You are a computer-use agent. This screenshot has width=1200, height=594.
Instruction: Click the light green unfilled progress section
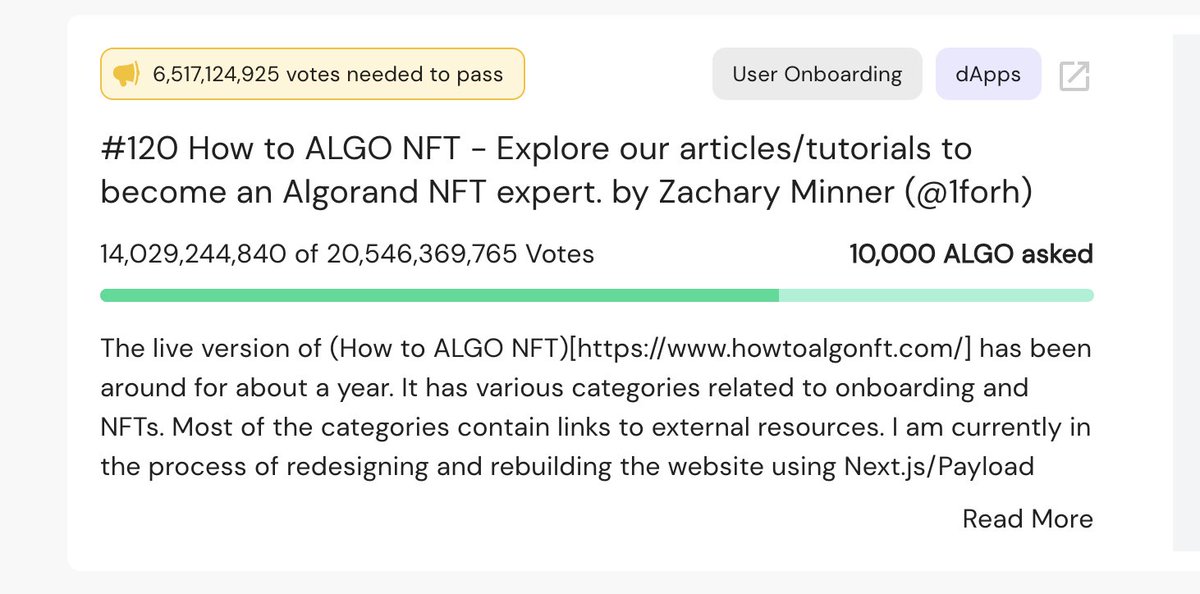pyautogui.click(x=936, y=295)
